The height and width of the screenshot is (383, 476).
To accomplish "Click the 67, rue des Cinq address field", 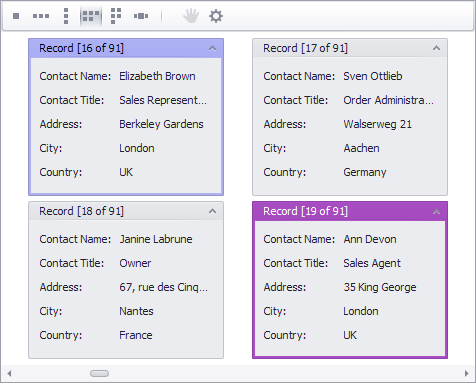I will (164, 287).
